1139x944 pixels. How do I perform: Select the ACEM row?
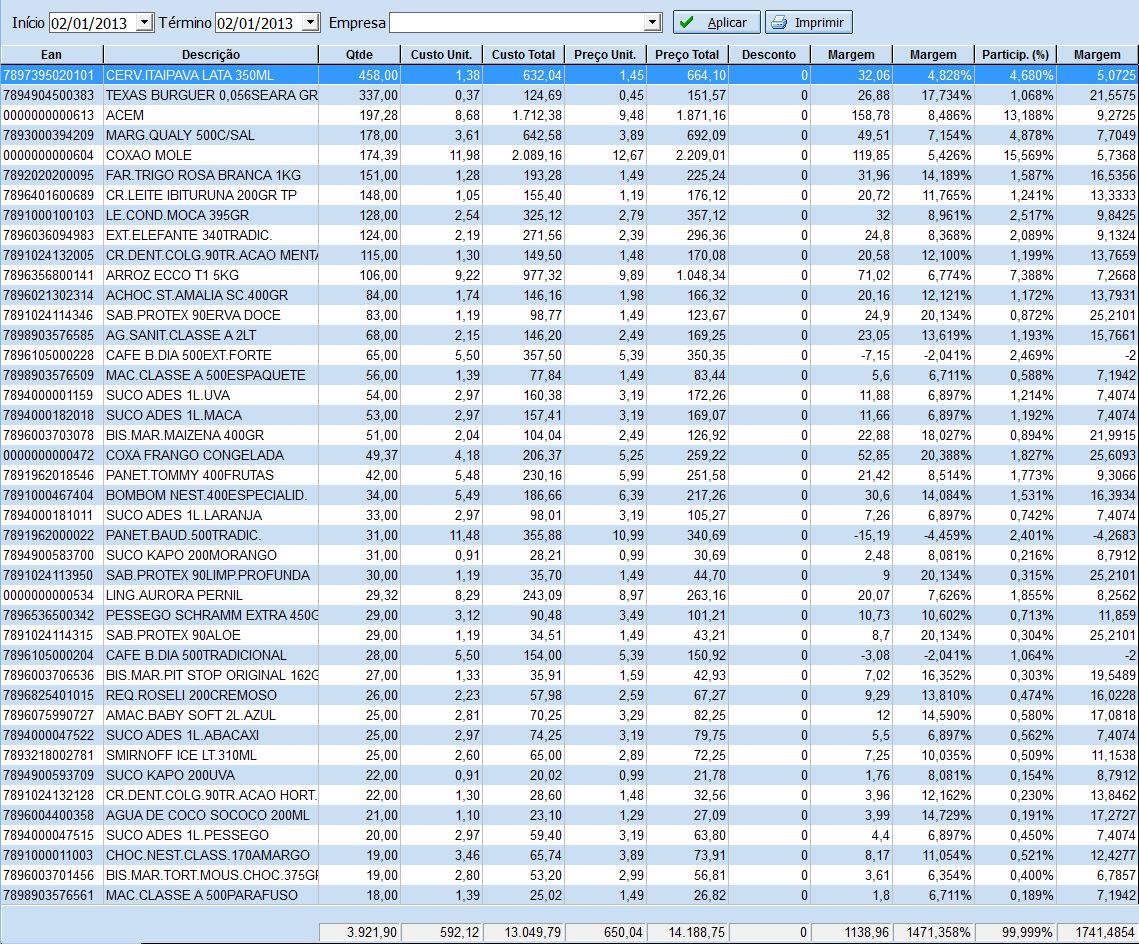(x=570, y=115)
